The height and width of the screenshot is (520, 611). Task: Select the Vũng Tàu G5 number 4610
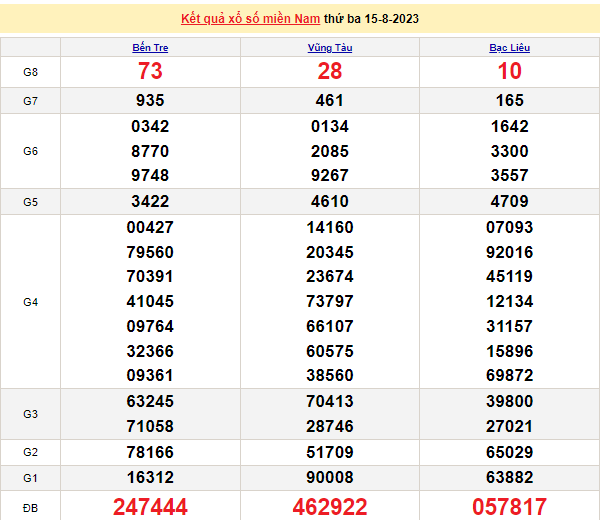pyautogui.click(x=329, y=202)
